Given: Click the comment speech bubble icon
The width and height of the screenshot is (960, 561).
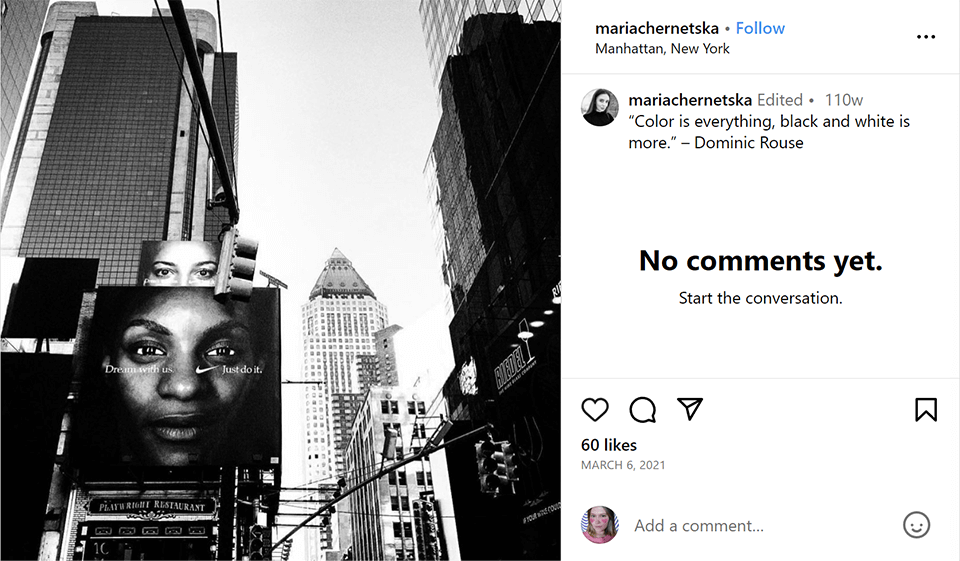Looking at the screenshot, I should point(643,409).
